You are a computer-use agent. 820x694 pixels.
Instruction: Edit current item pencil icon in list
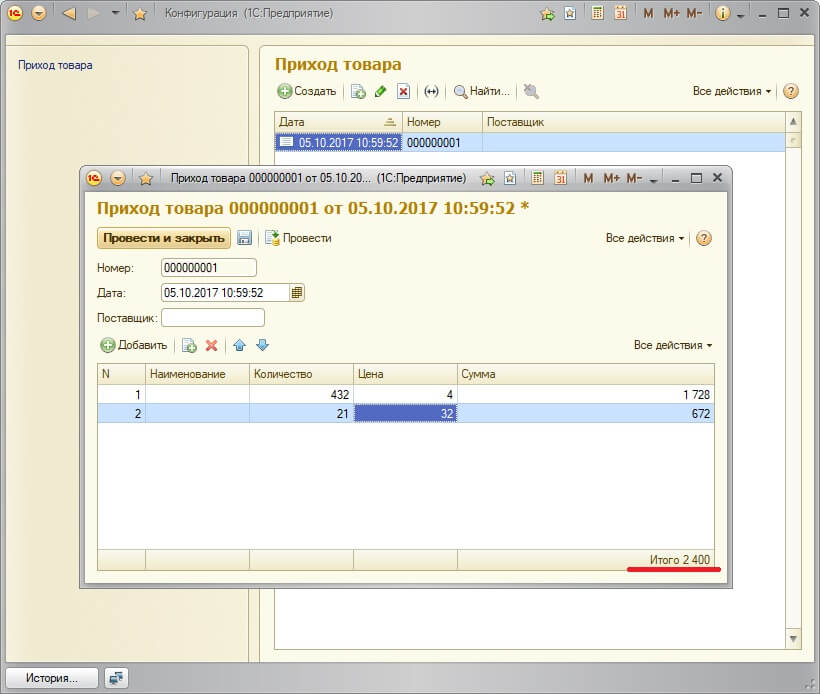pos(381,92)
